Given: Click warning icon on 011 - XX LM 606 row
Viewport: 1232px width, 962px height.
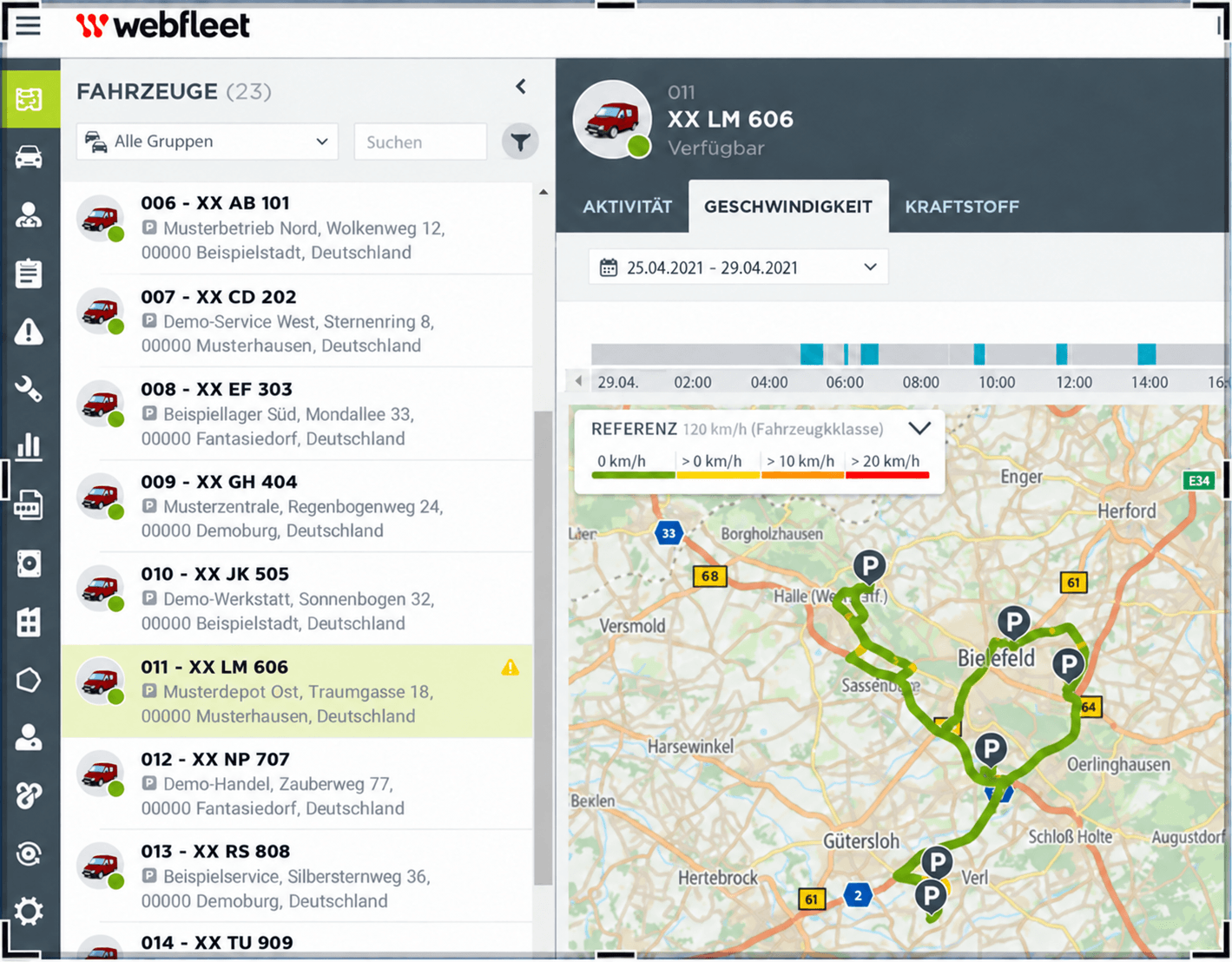Looking at the screenshot, I should [x=510, y=667].
